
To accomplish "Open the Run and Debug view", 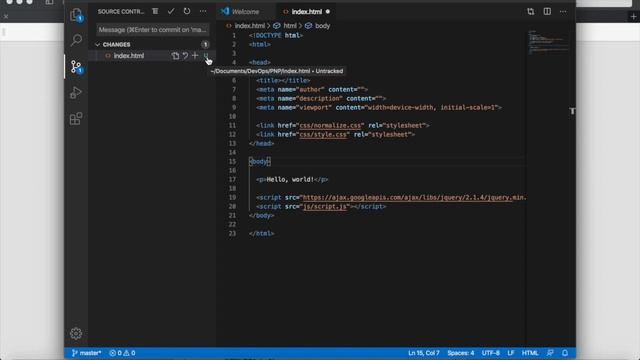I will (76, 93).
